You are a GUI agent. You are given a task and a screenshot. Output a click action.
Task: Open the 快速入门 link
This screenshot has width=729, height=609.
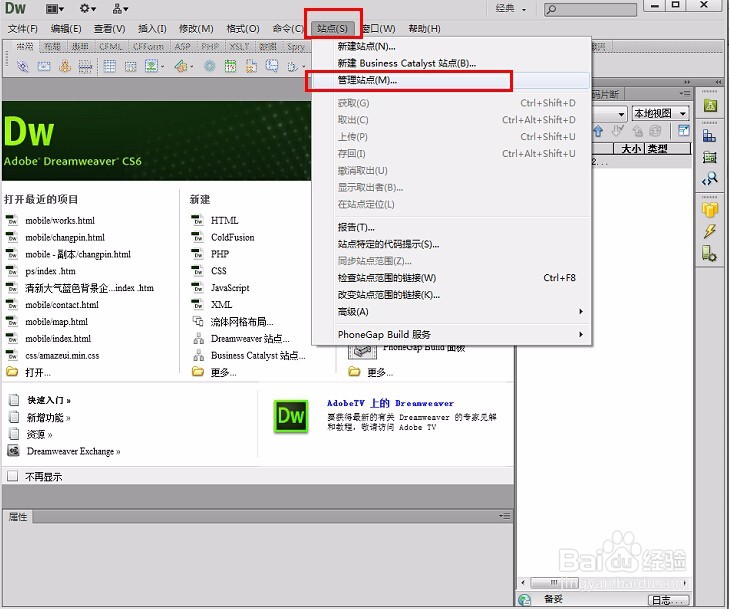pyautogui.click(x=49, y=400)
